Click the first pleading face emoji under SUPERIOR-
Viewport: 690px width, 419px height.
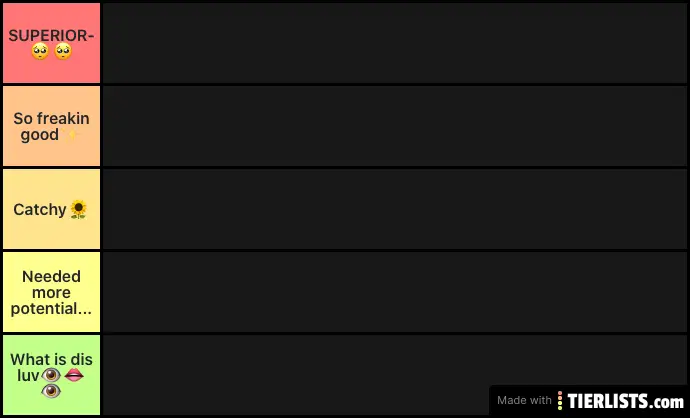[x=40, y=51]
